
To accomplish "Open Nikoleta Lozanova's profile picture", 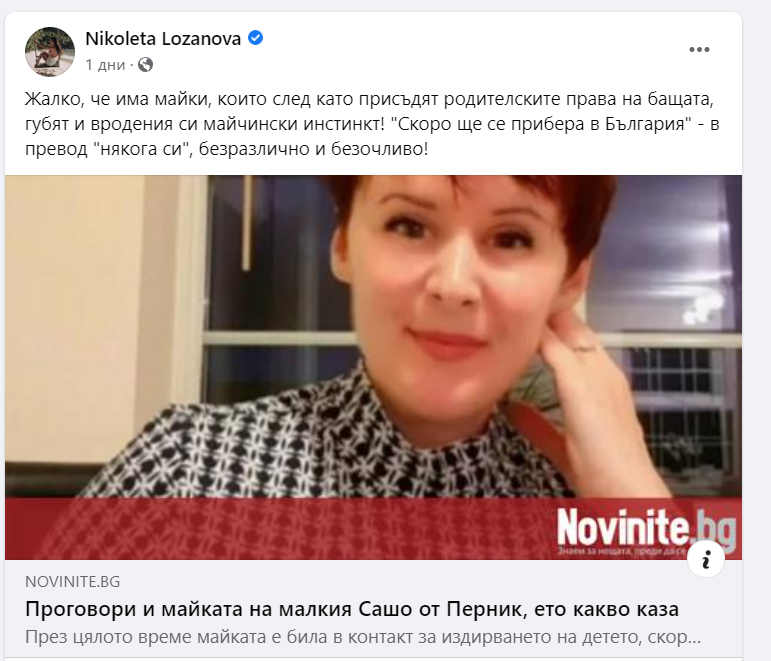I will tap(50, 52).
